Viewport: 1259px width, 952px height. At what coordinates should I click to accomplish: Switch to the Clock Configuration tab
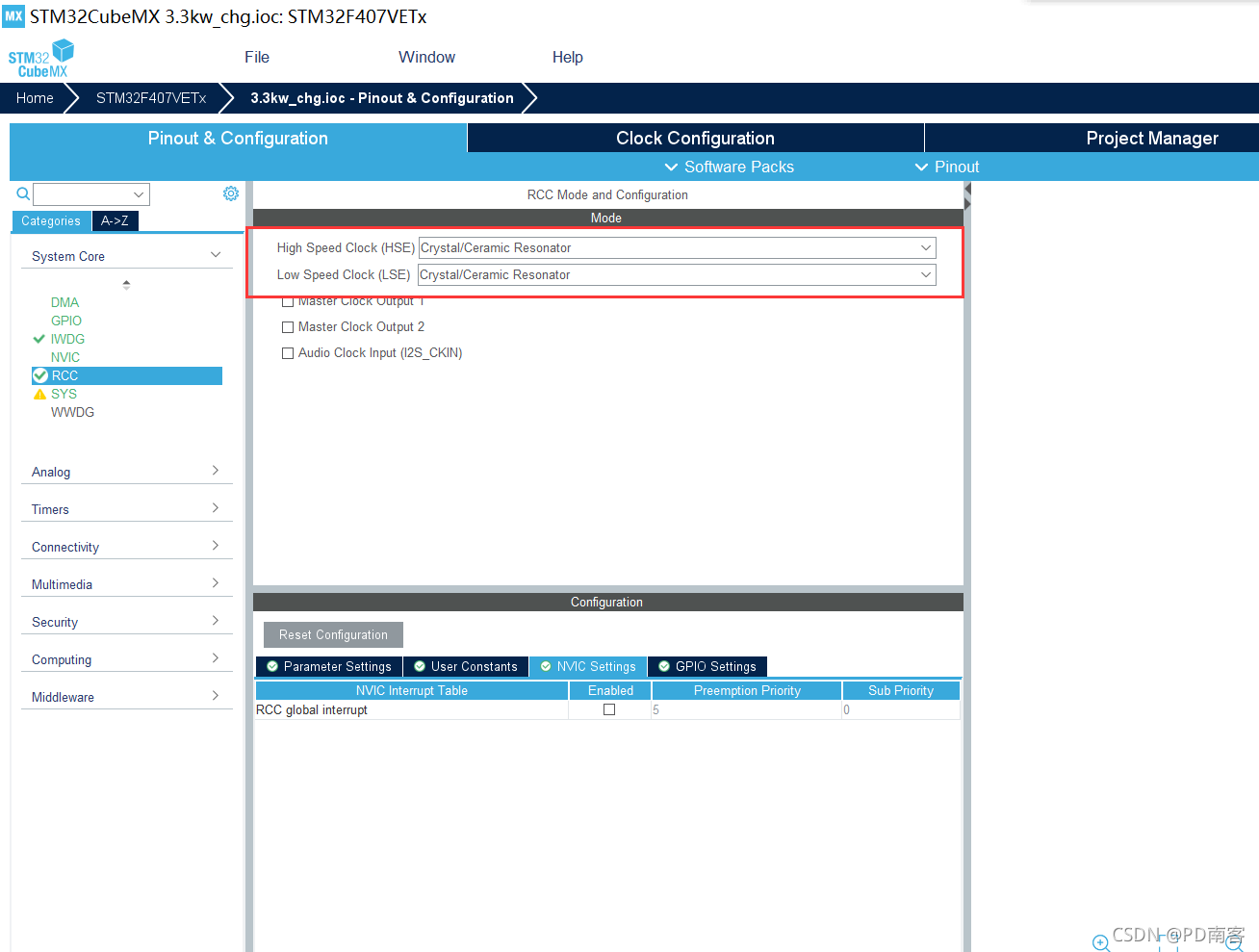click(695, 138)
